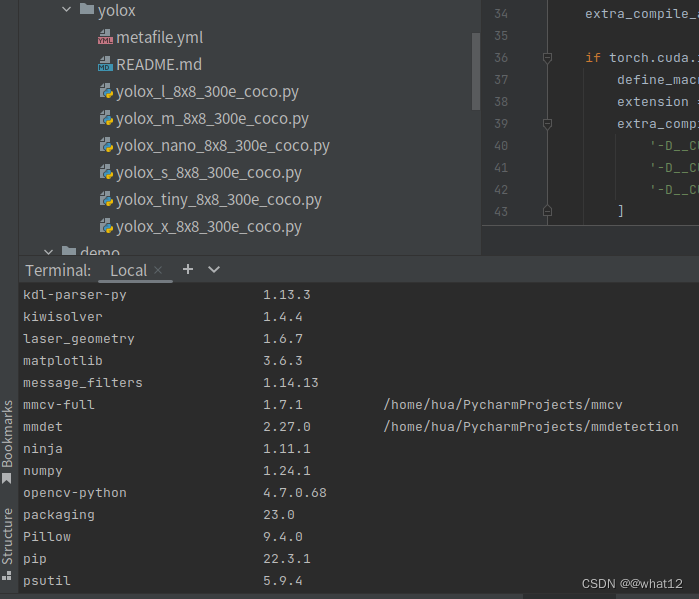Open the terminal options dropdown arrow
Screen dimensions: 699x599
coord(214,269)
